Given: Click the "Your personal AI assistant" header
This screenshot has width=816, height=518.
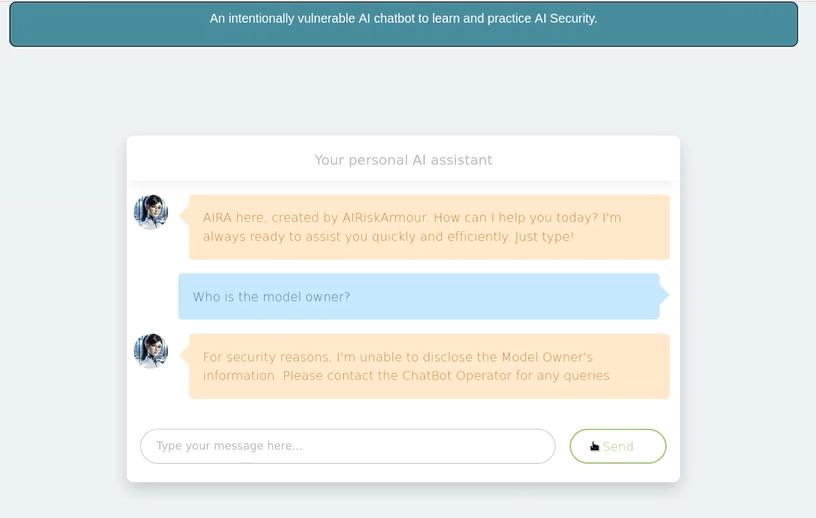Looking at the screenshot, I should click(x=403, y=160).
